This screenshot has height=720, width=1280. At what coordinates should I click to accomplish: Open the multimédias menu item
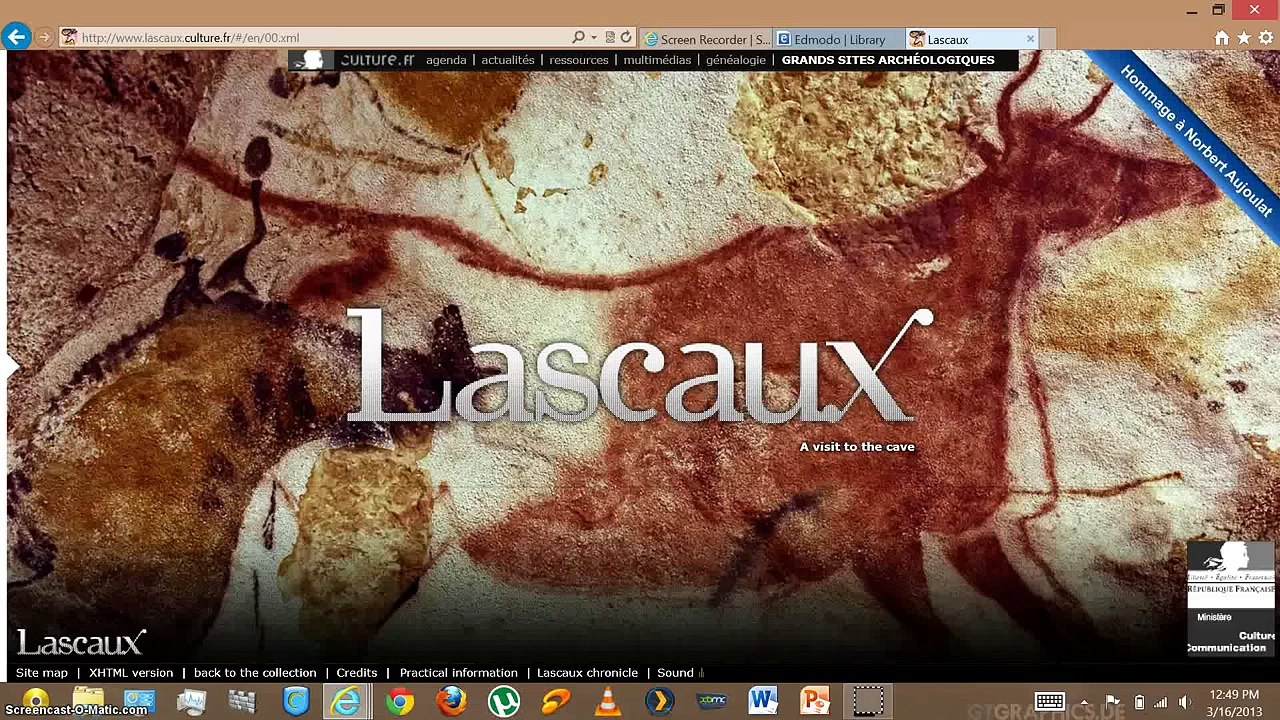click(657, 60)
